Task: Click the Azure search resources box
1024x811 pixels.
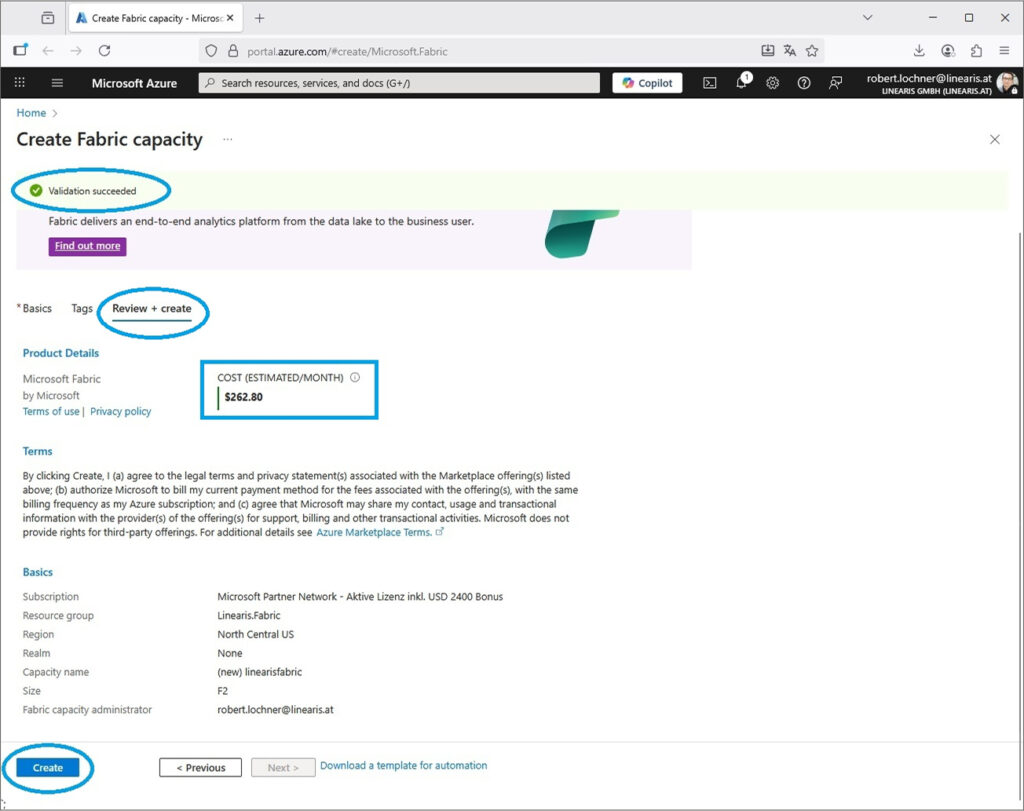Action: 399,83
